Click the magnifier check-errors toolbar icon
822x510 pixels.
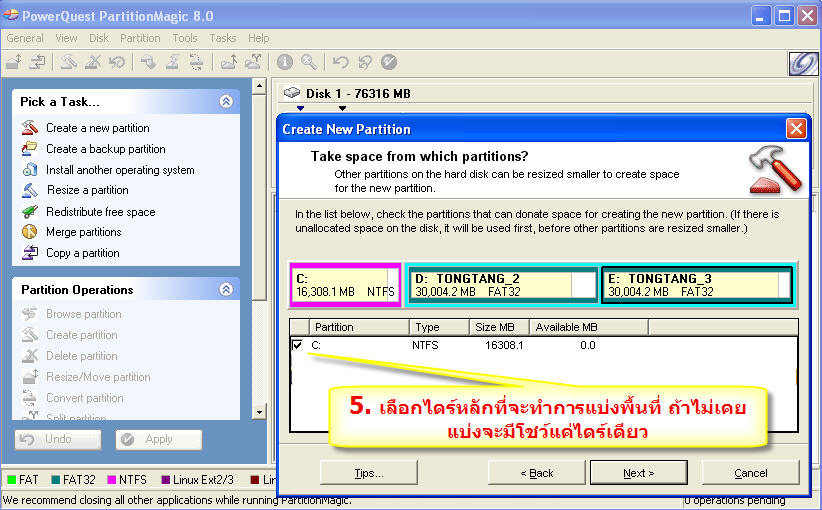309,62
